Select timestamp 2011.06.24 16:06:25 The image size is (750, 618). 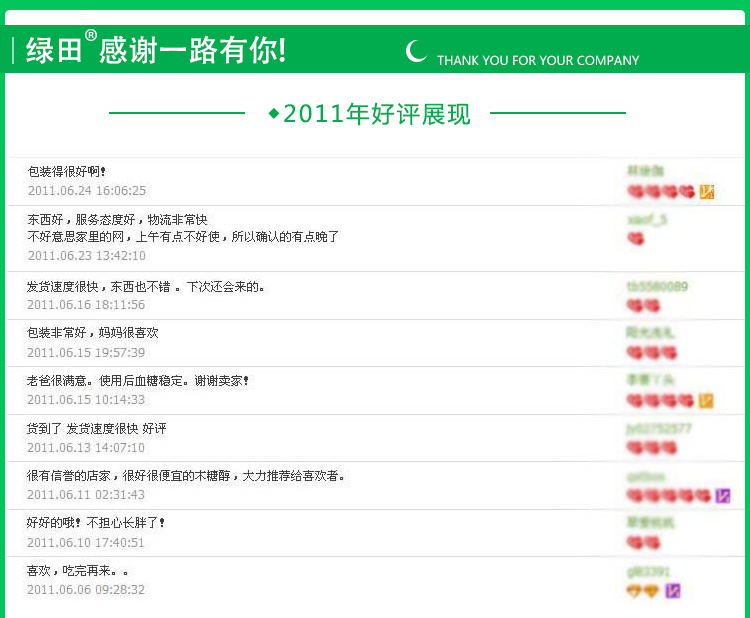click(87, 190)
